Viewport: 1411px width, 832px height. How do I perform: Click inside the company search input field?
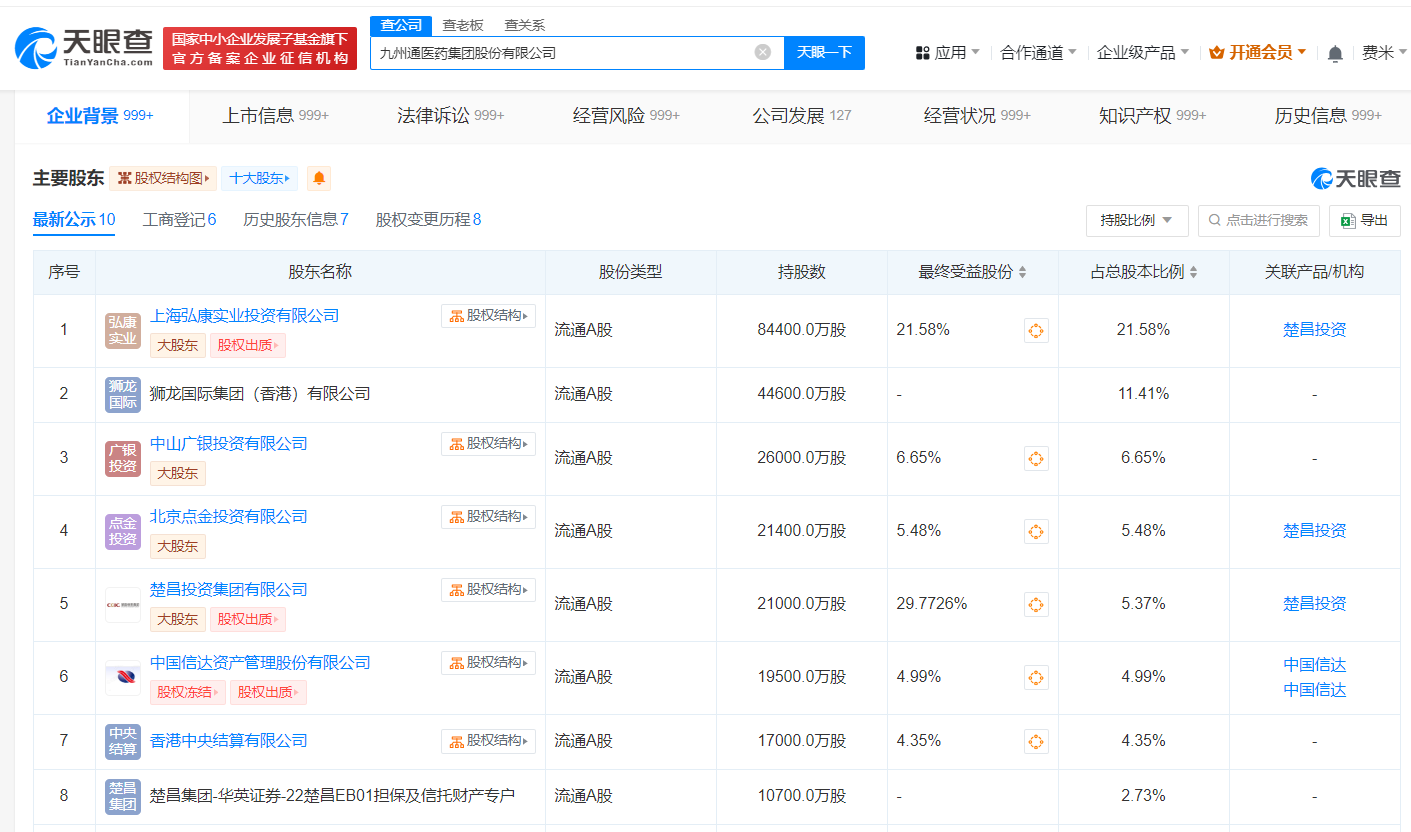point(570,52)
